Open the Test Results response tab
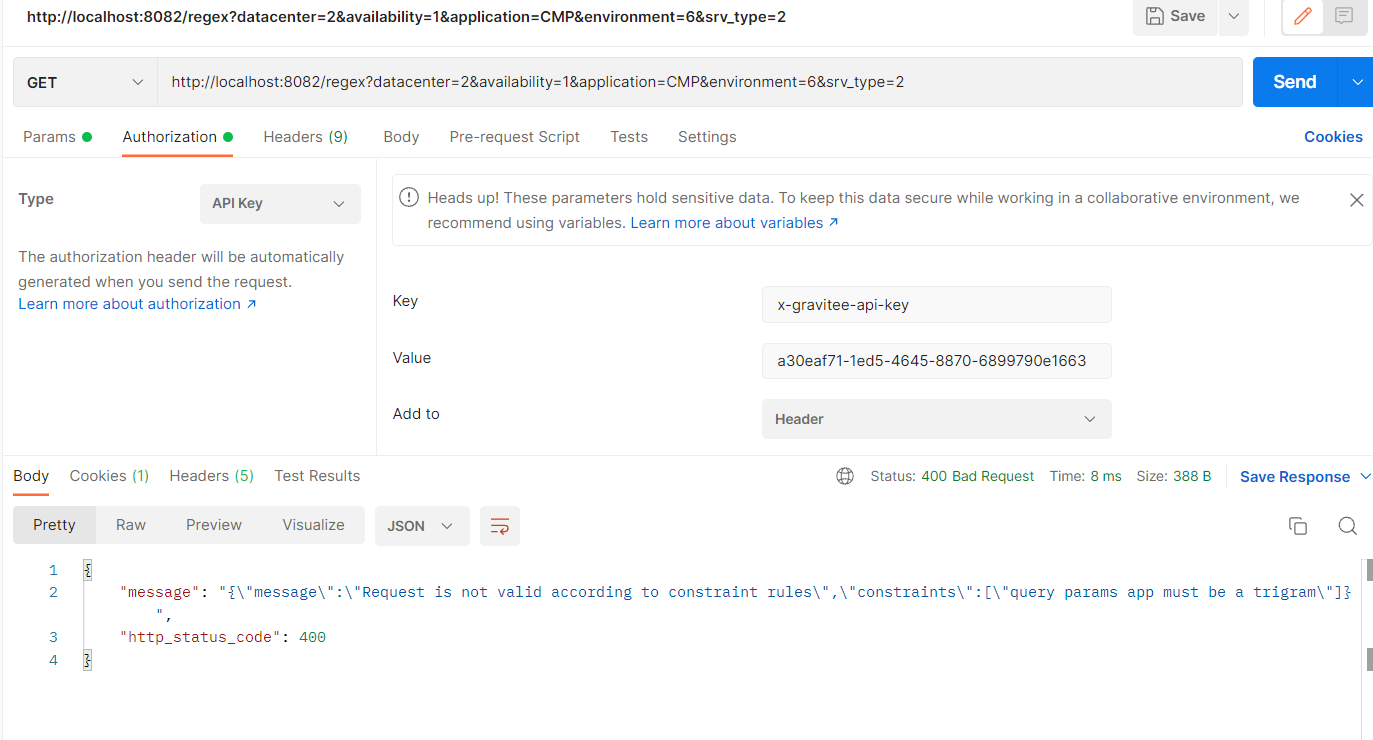The width and height of the screenshot is (1373, 740). [317, 476]
